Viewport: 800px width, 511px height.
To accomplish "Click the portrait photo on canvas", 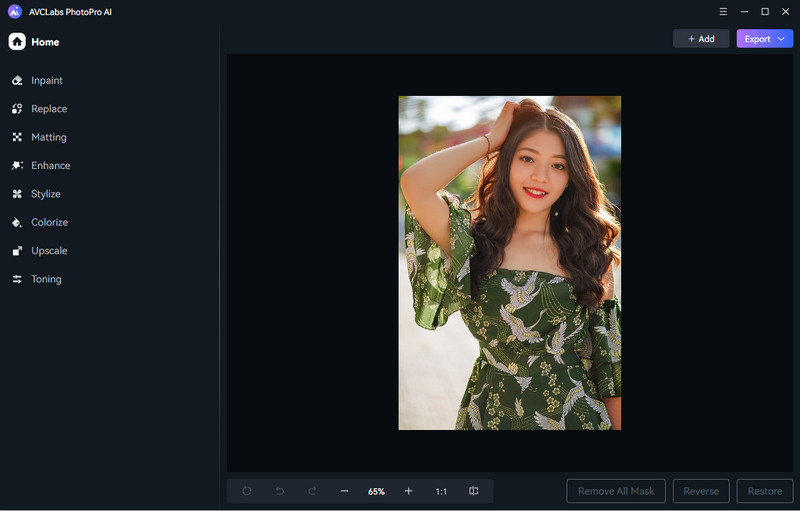I will coord(510,263).
